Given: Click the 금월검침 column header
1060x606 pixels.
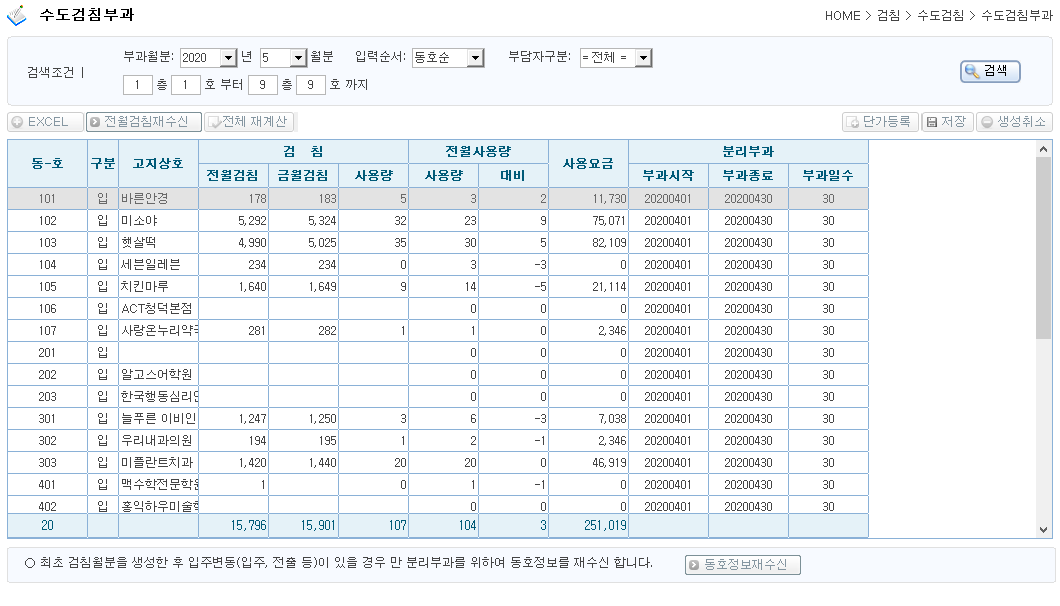Looking at the screenshot, I should (x=304, y=176).
